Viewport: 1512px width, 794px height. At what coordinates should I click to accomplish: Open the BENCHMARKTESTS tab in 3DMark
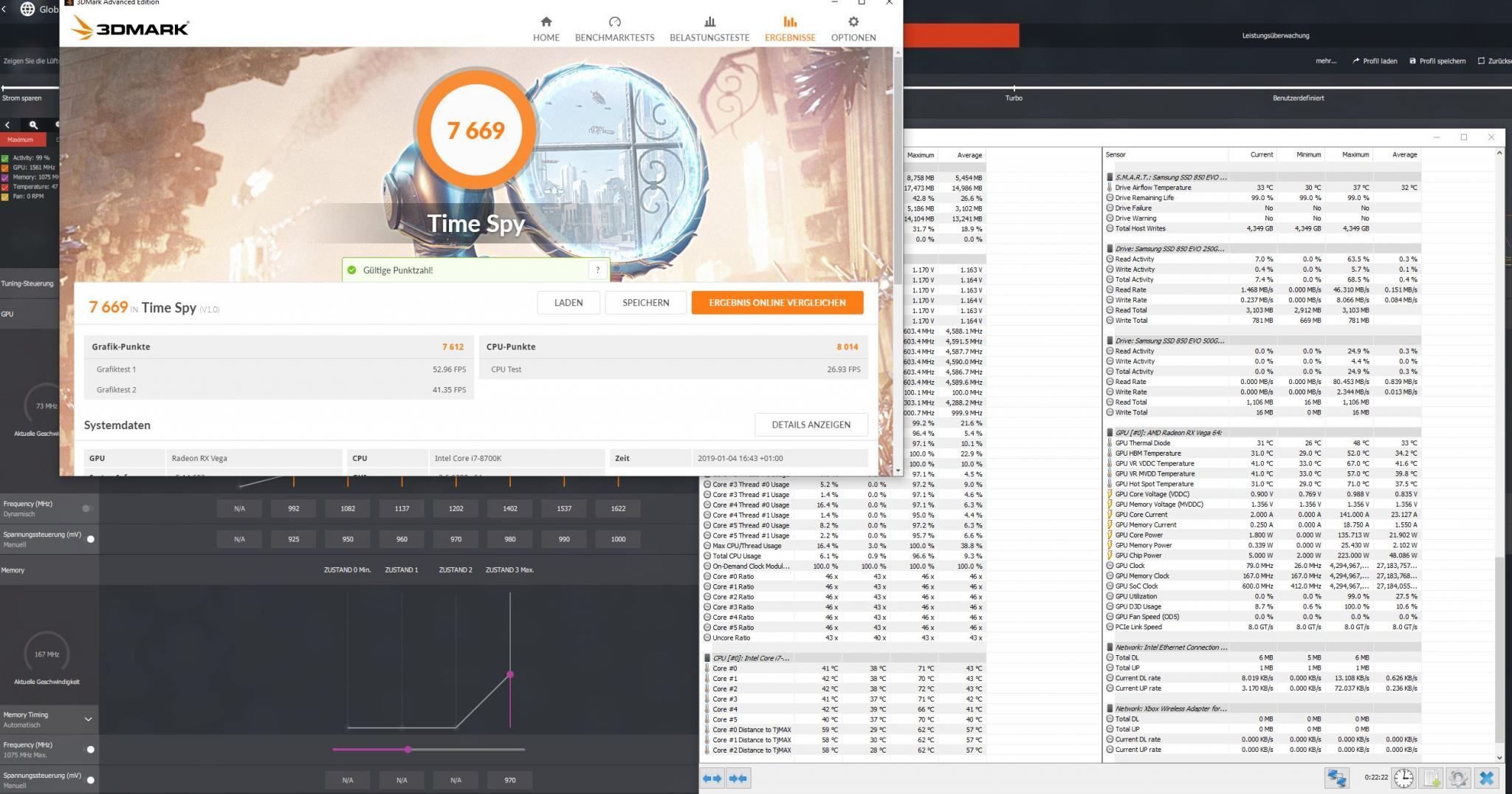[614, 29]
